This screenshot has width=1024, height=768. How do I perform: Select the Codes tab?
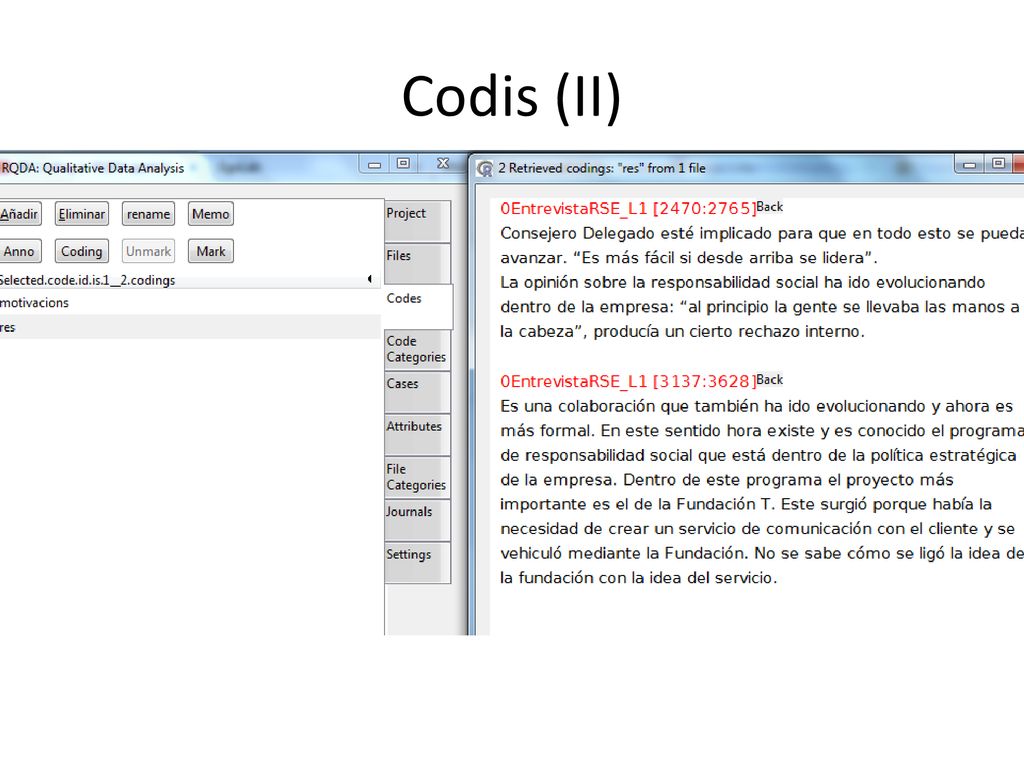418,306
